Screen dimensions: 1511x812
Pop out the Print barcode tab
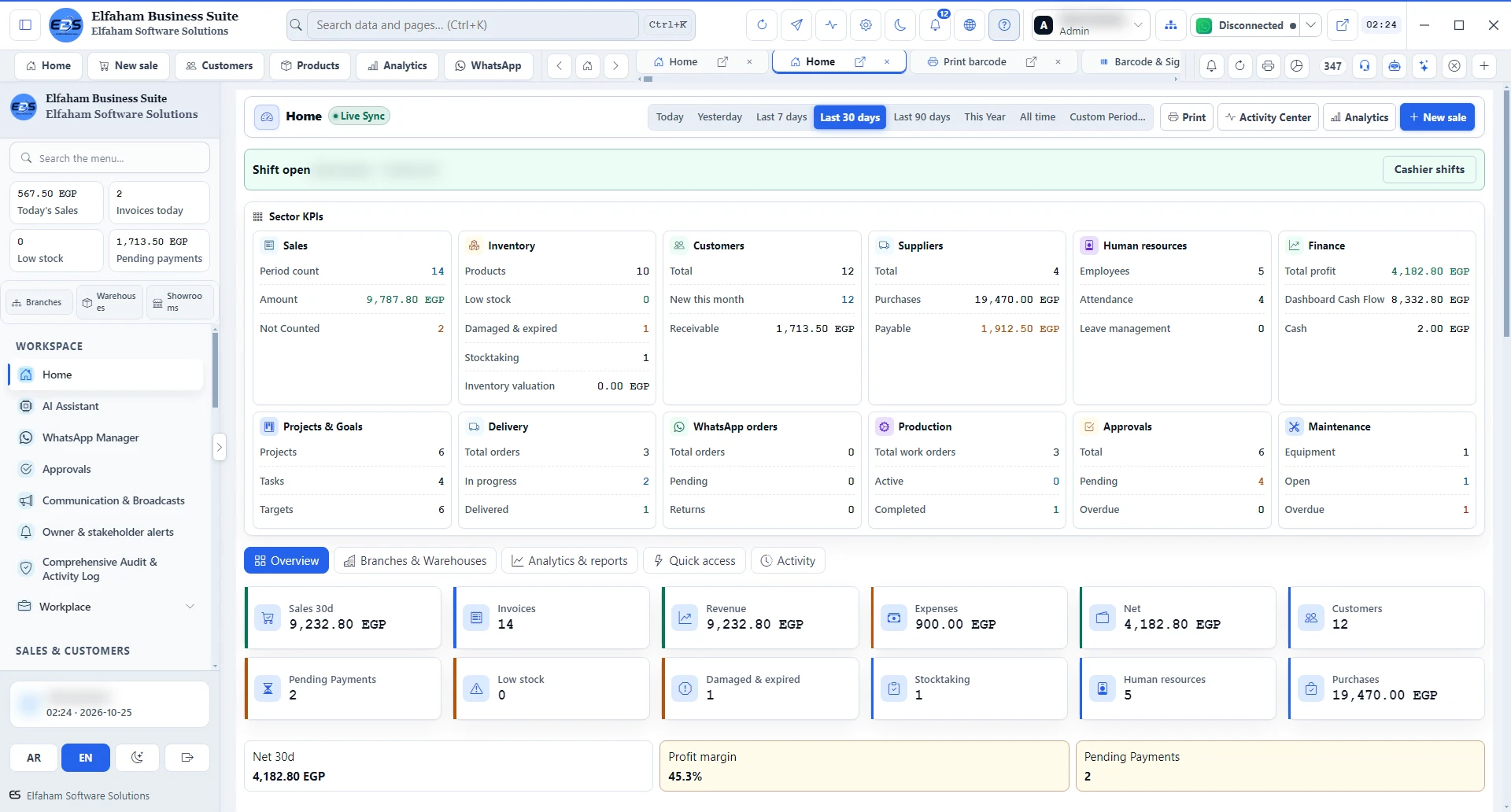[x=1031, y=61]
